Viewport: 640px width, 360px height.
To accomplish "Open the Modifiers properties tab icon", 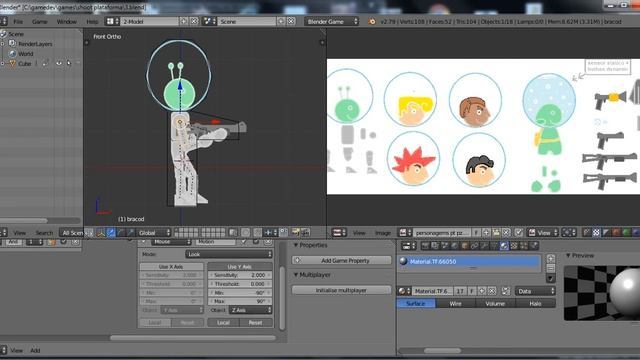I will [484, 246].
